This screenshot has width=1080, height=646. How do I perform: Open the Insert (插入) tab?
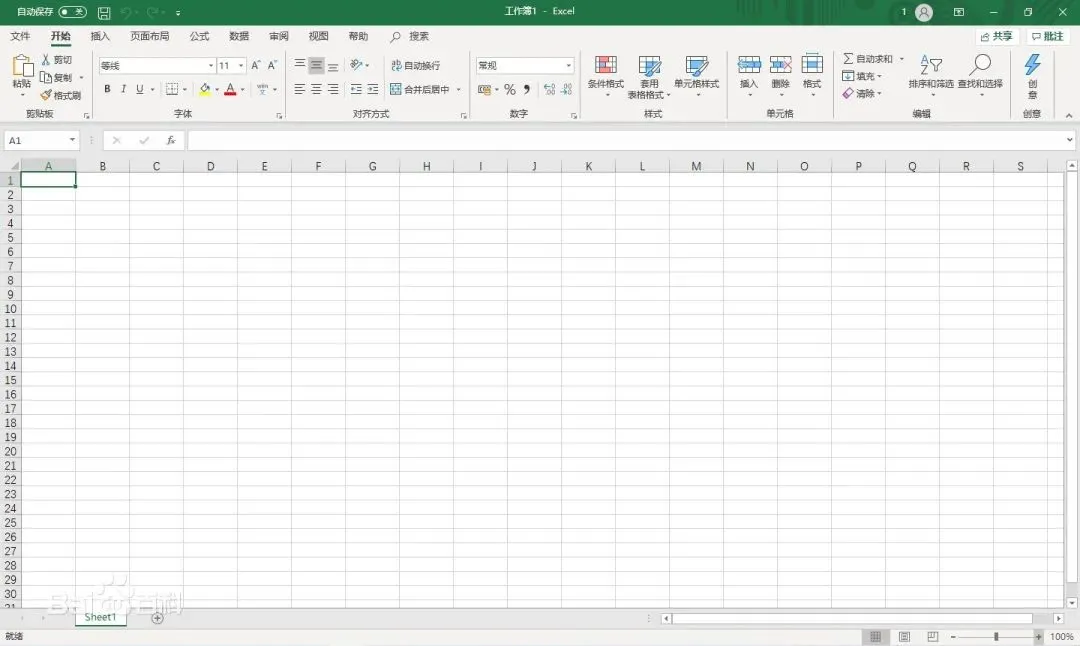pyautogui.click(x=100, y=36)
